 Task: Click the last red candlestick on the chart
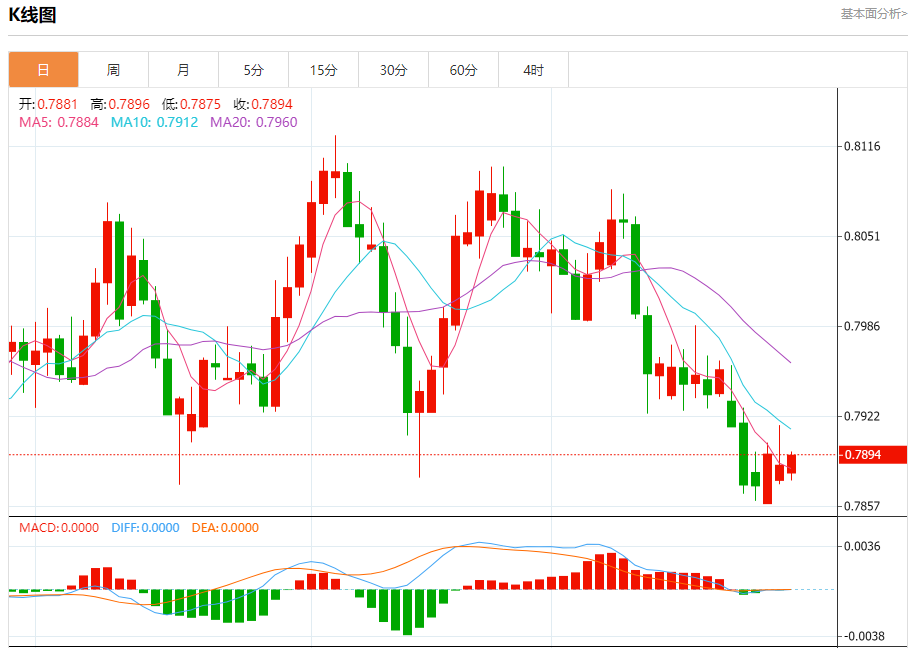(791, 464)
